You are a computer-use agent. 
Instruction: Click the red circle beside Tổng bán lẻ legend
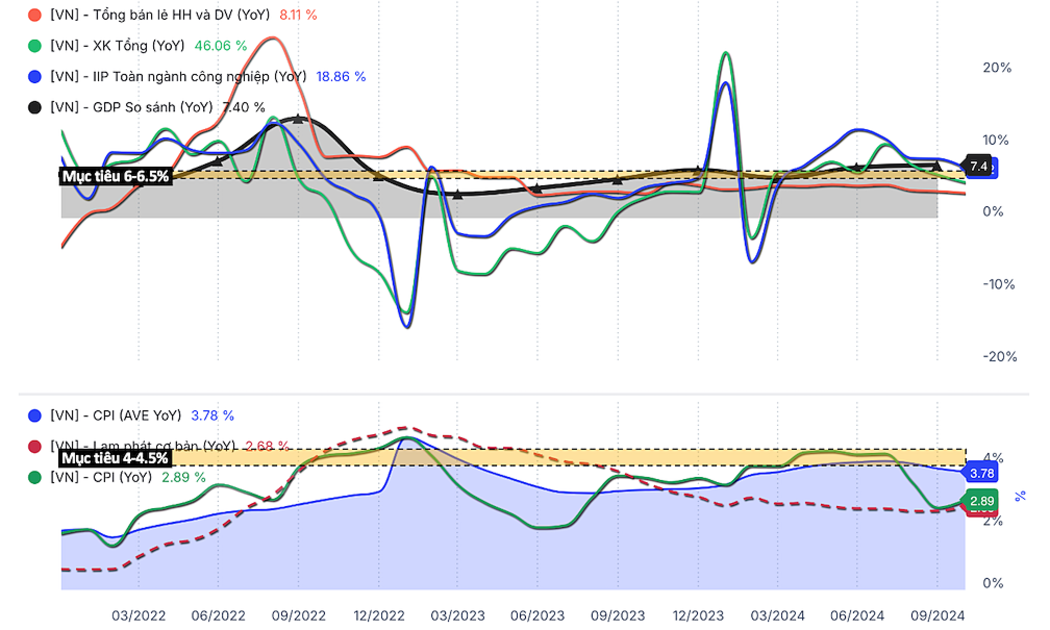pos(35,16)
